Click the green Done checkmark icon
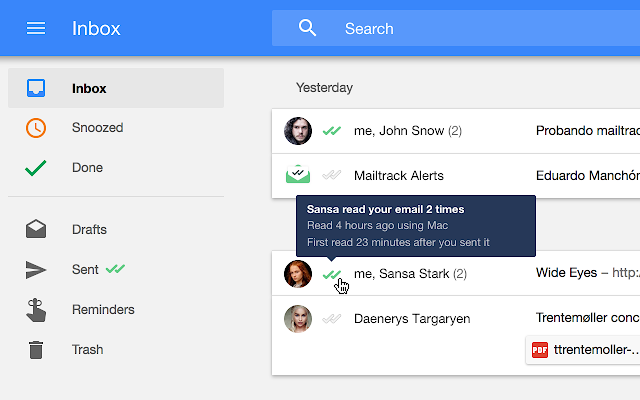640x400 pixels. pos(36,168)
